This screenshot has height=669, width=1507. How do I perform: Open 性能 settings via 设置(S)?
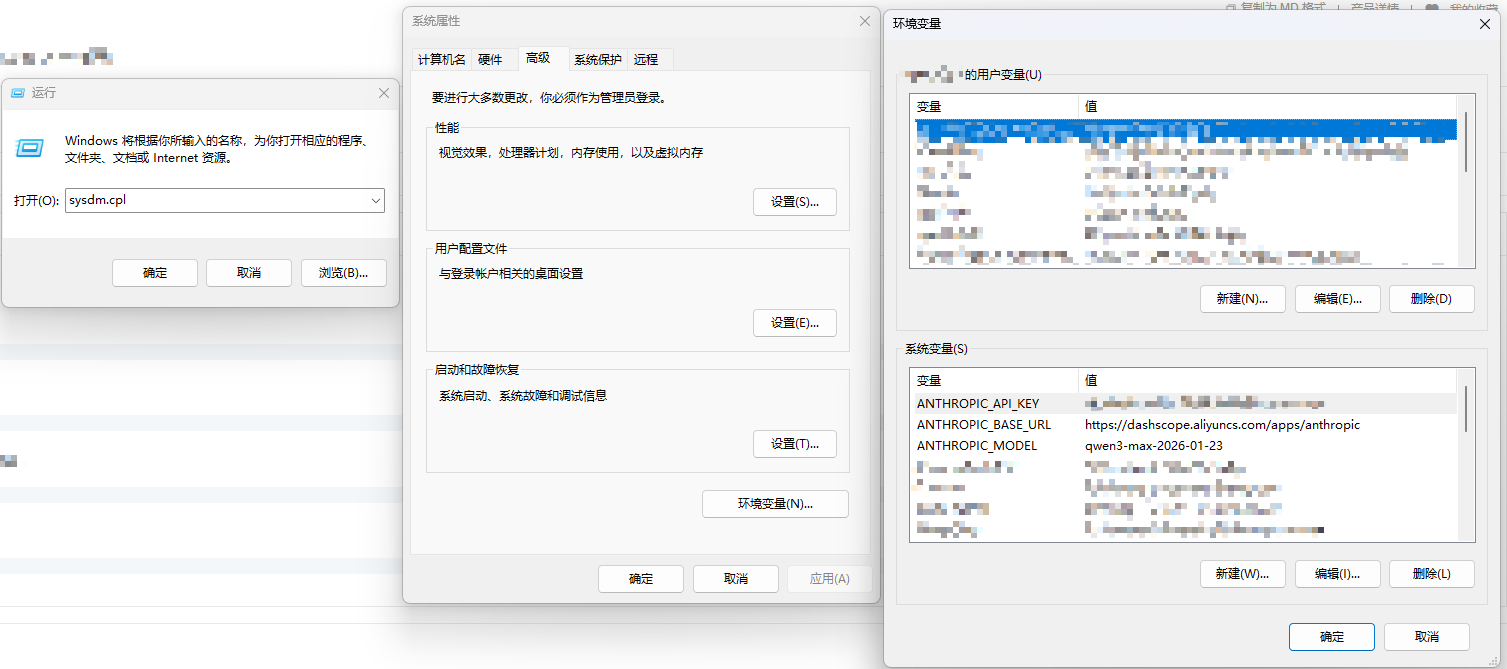click(795, 201)
